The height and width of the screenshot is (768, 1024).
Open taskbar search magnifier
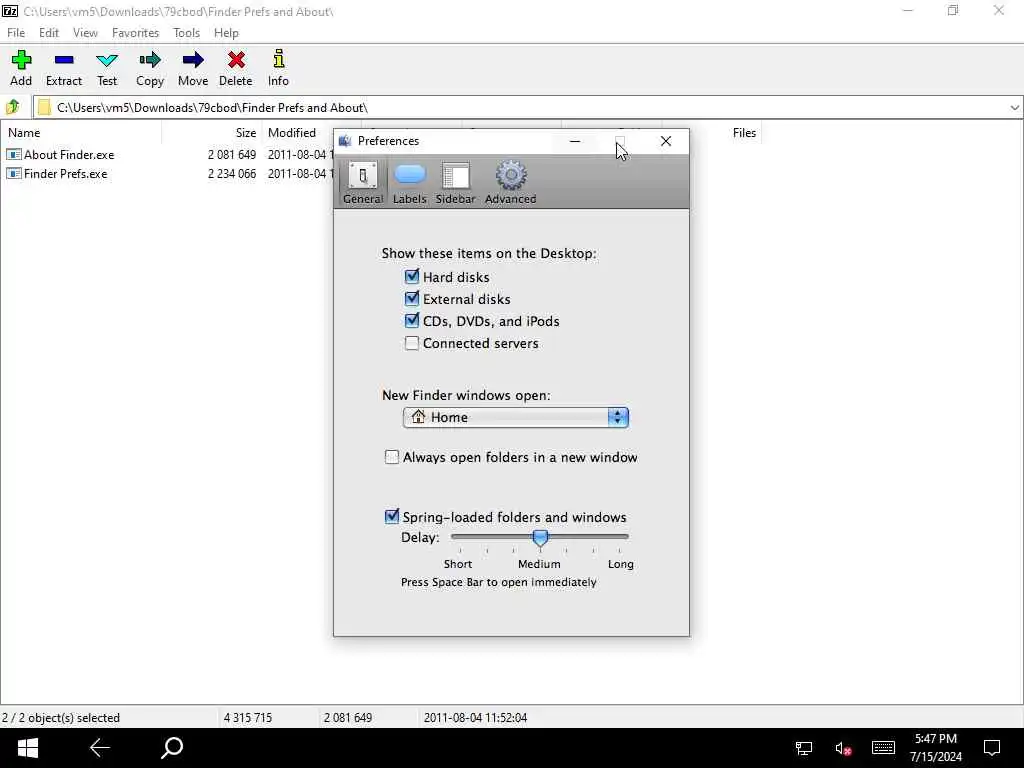pyautogui.click(x=172, y=748)
